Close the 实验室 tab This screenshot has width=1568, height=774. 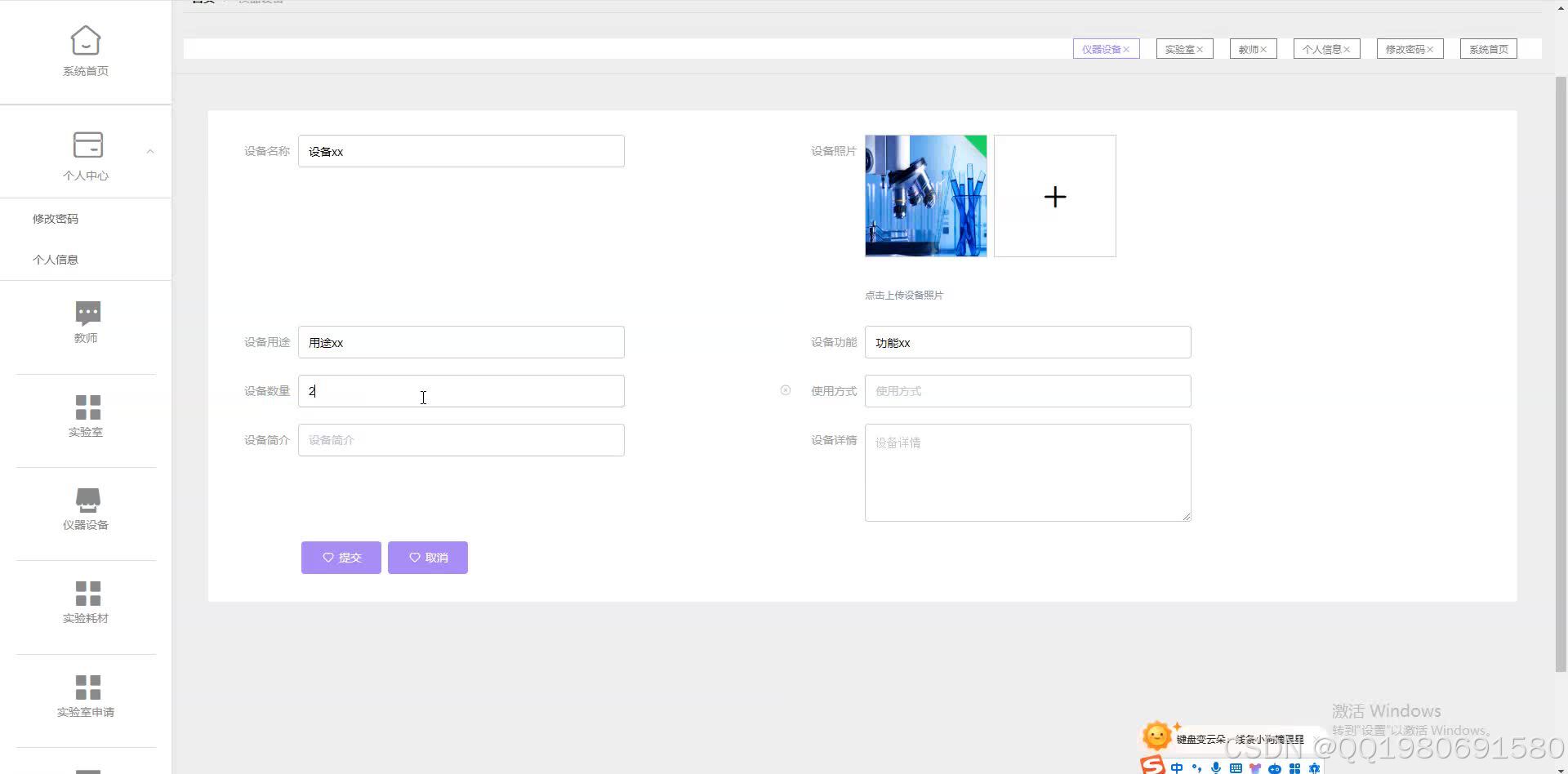click(1200, 50)
